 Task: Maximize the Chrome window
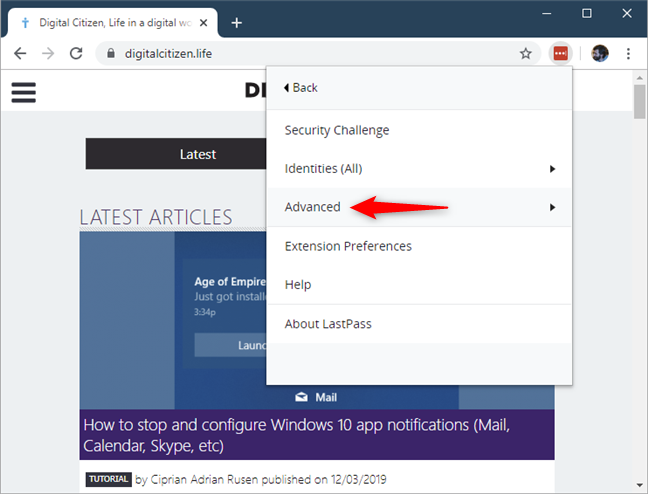587,13
